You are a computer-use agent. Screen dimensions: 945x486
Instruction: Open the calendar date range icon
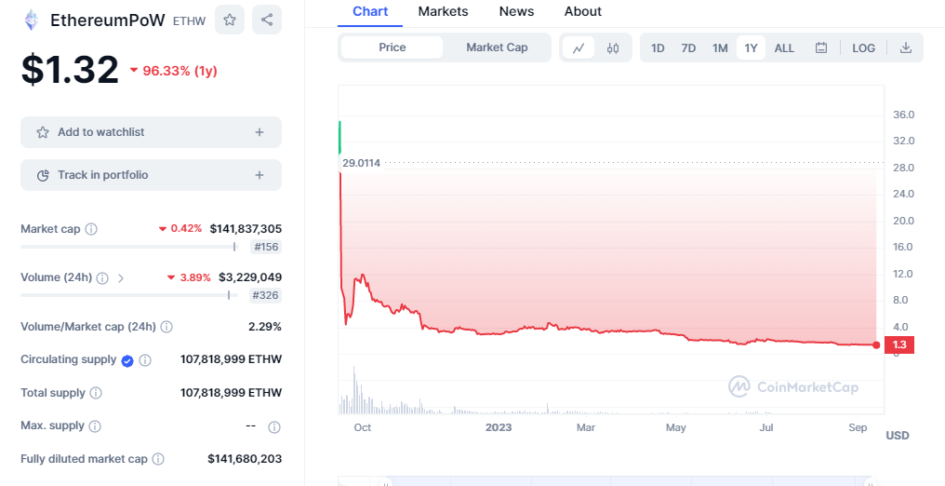click(821, 48)
